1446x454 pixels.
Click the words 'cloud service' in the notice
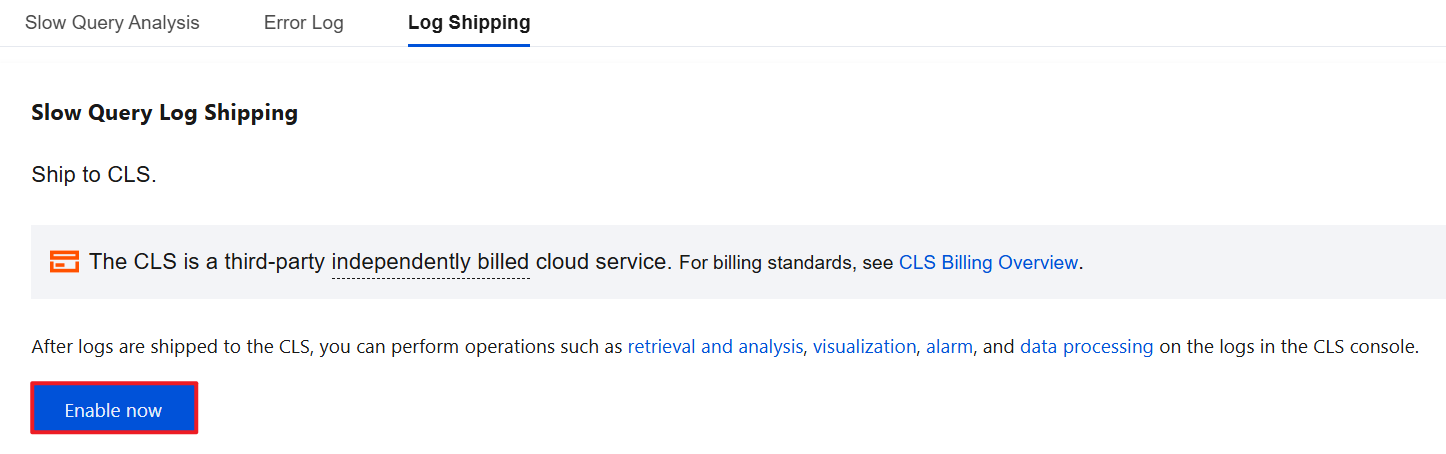click(602, 262)
